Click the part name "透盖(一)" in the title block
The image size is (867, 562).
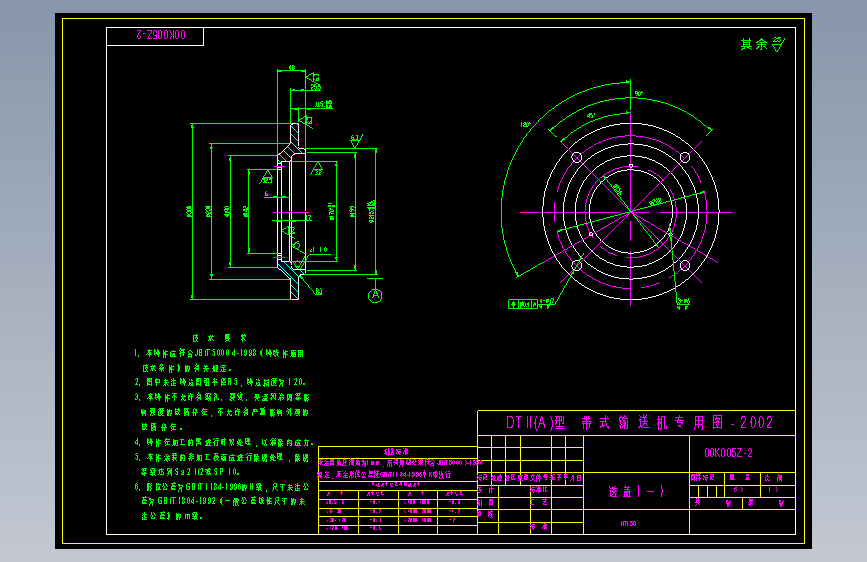coord(636,491)
